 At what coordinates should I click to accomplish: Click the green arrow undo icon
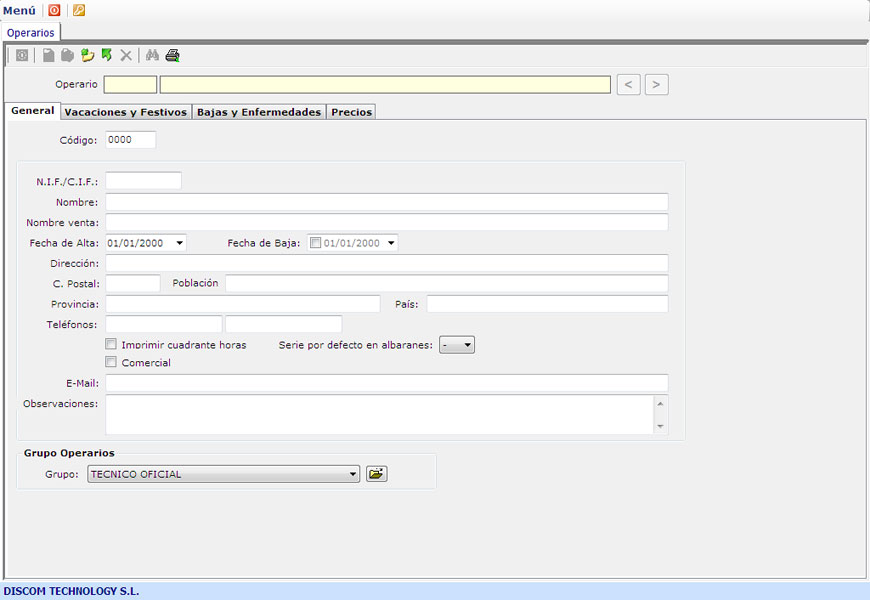coord(106,55)
